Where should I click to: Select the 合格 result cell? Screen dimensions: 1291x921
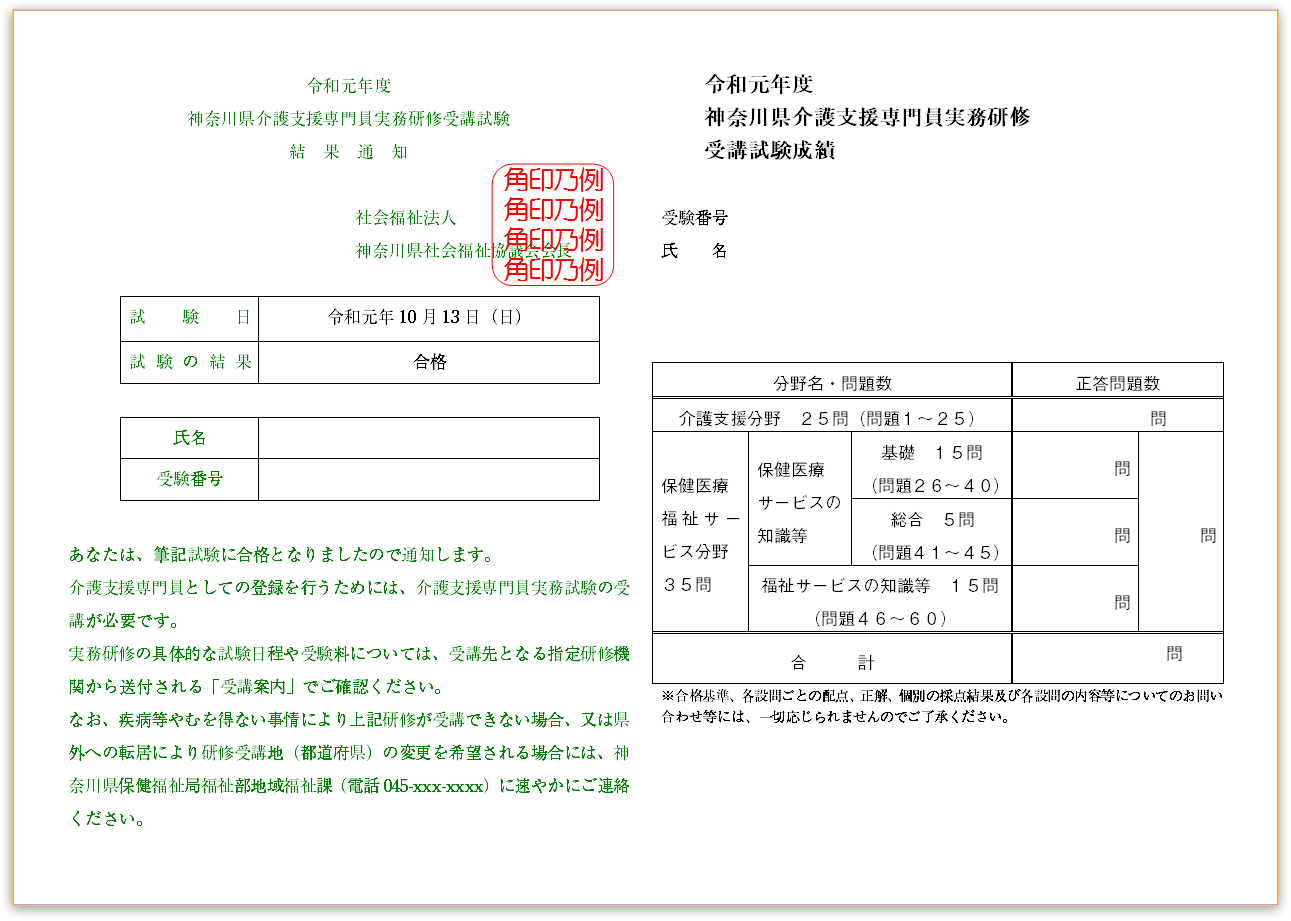pos(429,361)
